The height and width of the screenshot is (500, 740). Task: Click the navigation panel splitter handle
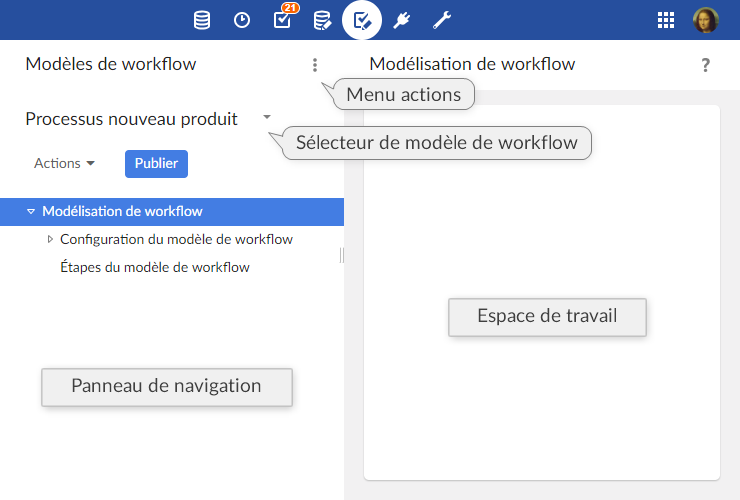pyautogui.click(x=342, y=255)
